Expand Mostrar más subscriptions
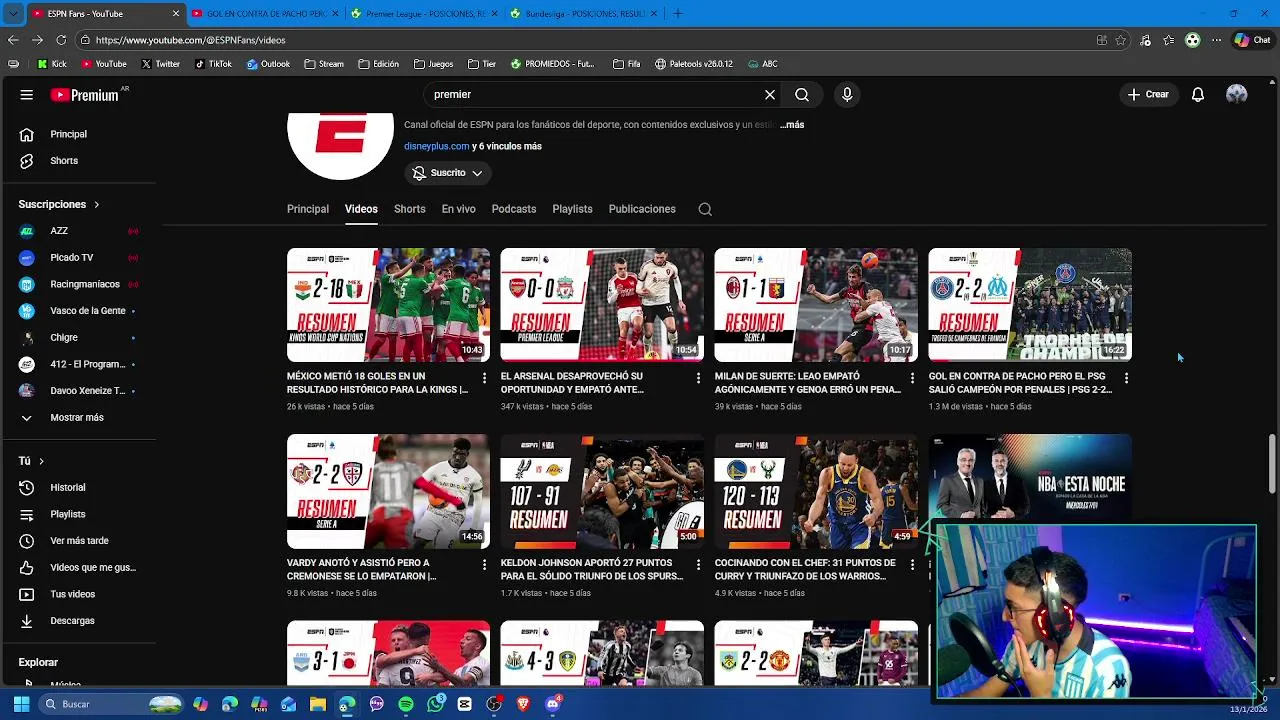The image size is (1280, 720). [x=79, y=418]
